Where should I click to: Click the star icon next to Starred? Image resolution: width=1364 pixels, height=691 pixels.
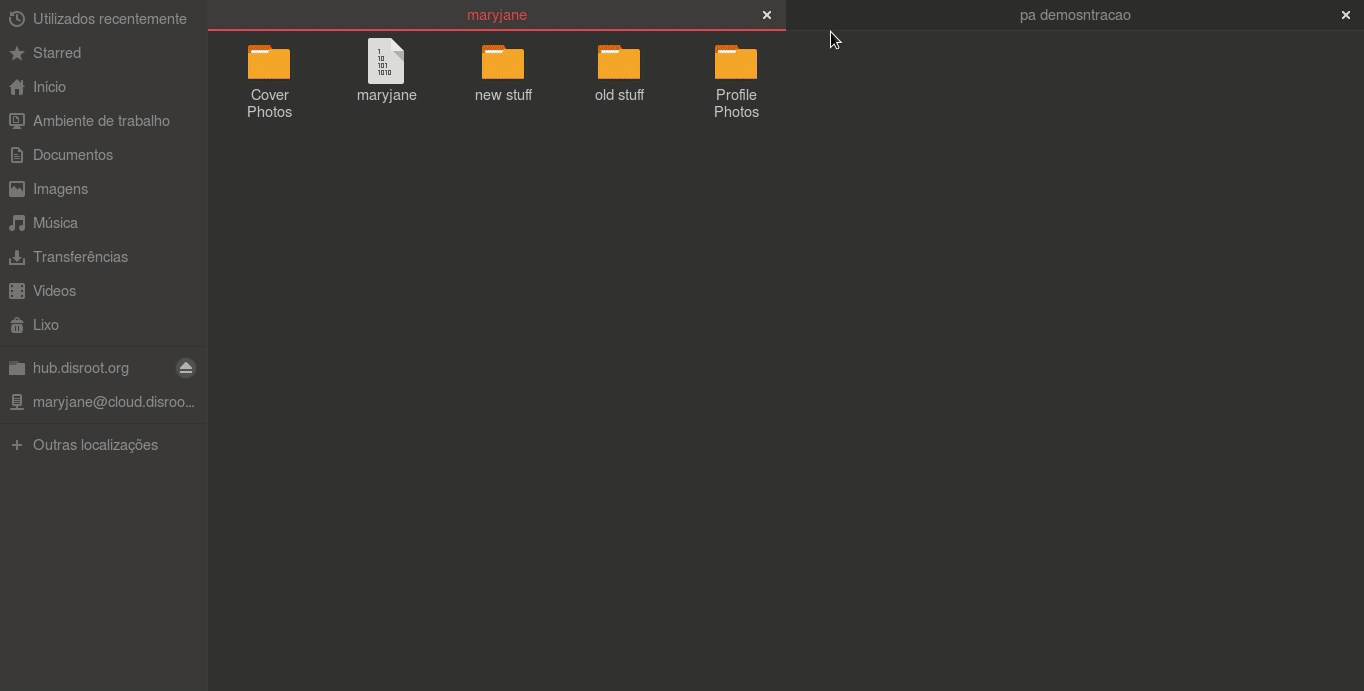pyautogui.click(x=17, y=53)
